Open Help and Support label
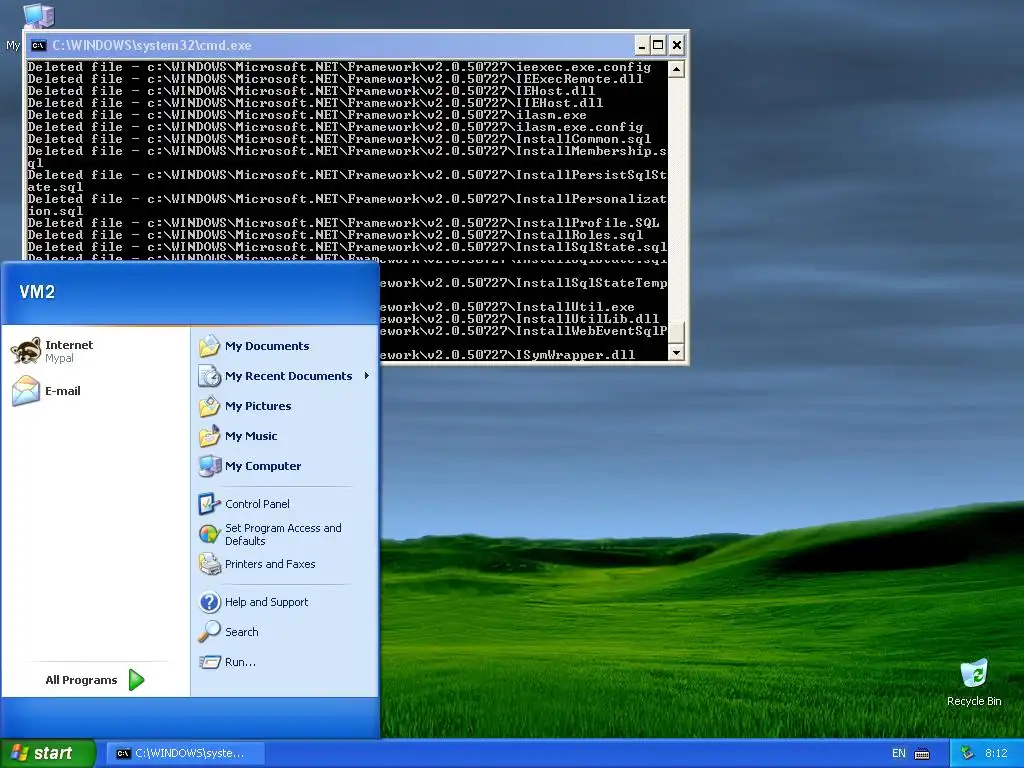The image size is (1024, 768). coord(266,601)
